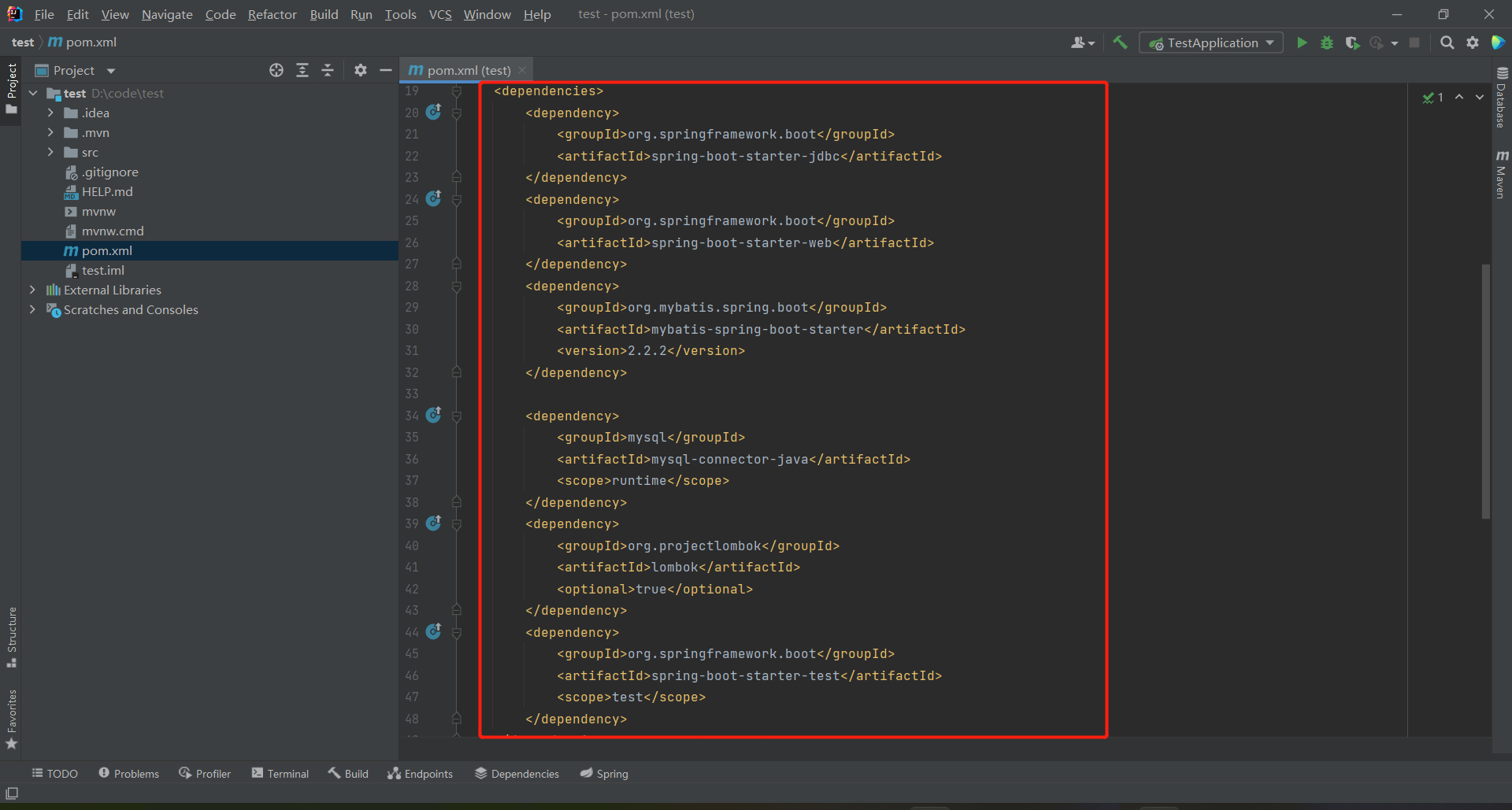Image resolution: width=1512 pixels, height=810 pixels.
Task: Open the Dependencies tool window
Action: coord(517,774)
